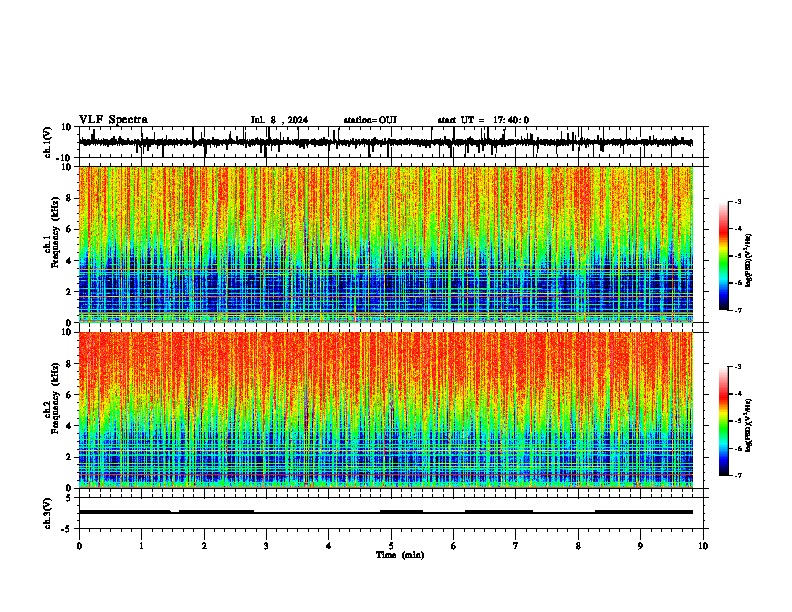Click the "0" tick on the Time axis

79,546
